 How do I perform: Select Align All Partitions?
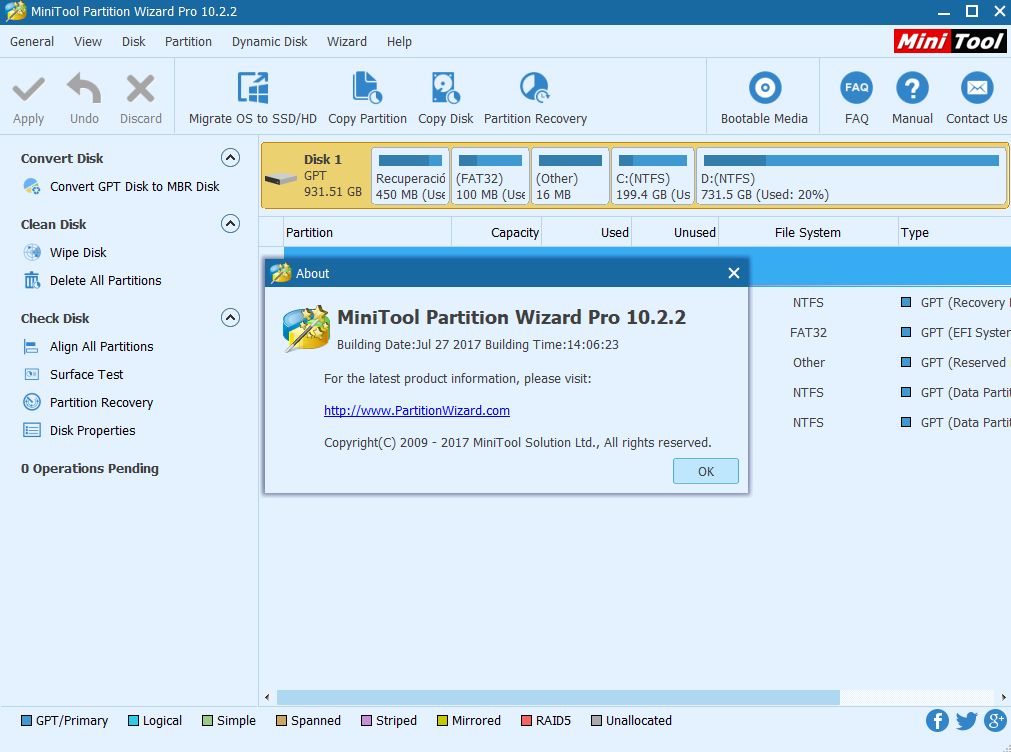tap(102, 346)
